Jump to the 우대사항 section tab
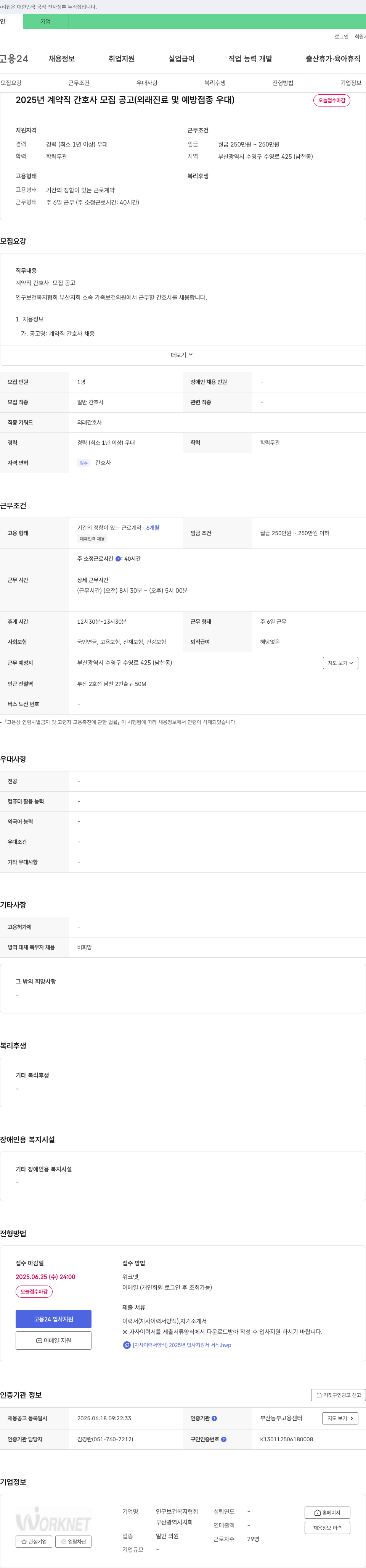The image size is (366, 1568). point(147,83)
